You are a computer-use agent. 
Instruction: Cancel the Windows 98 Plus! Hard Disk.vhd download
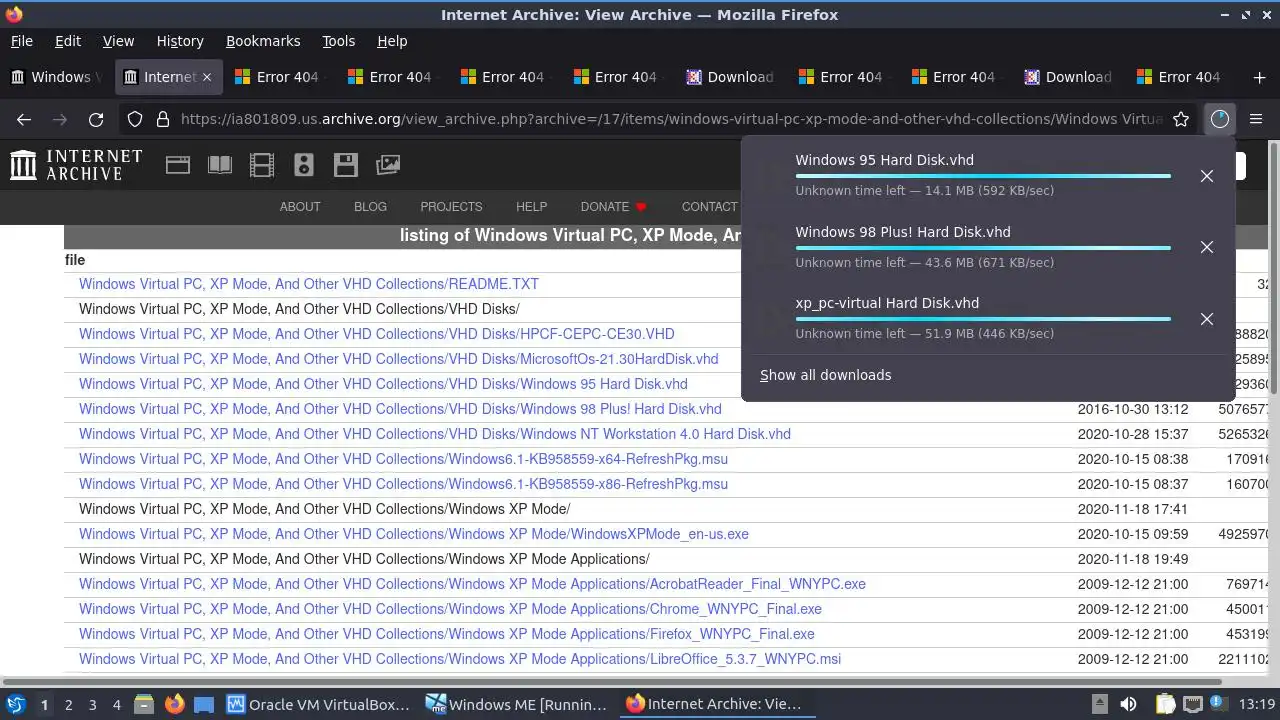pos(1207,247)
